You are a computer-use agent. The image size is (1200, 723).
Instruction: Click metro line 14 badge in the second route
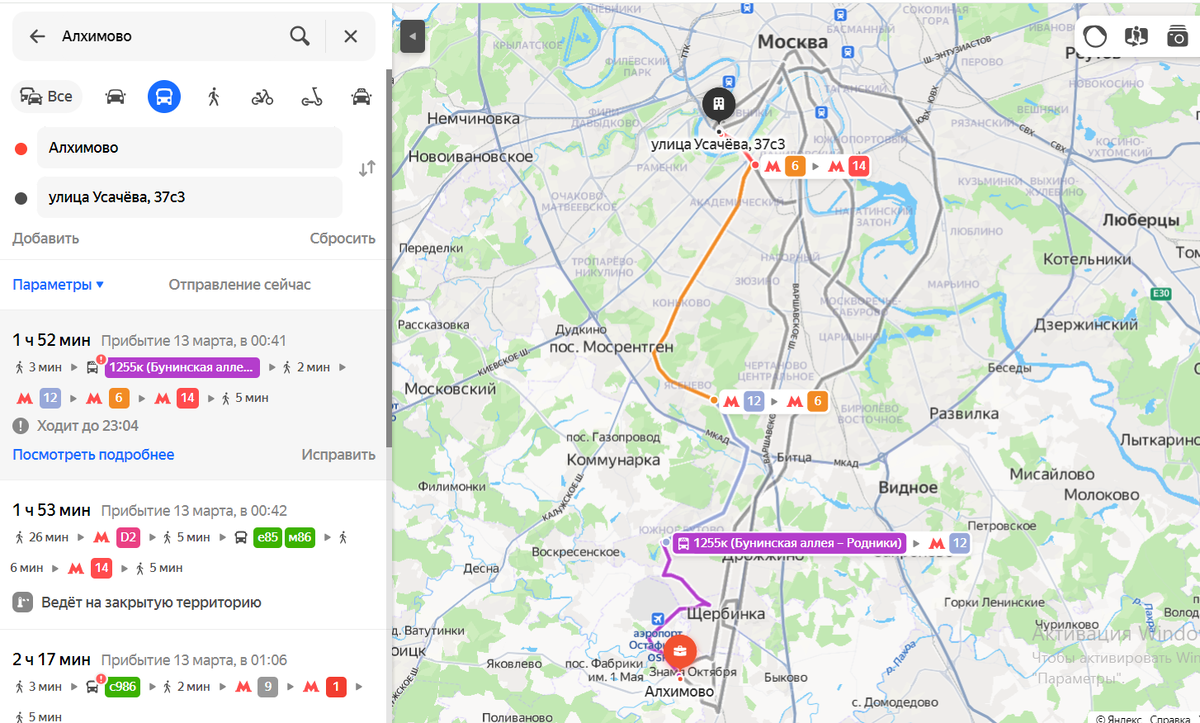[x=101, y=568]
